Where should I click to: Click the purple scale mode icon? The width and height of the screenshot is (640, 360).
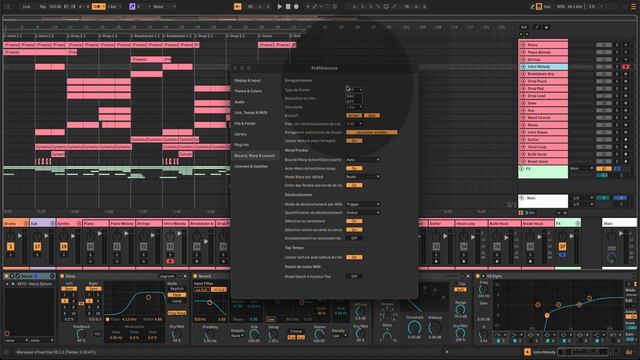132,7
